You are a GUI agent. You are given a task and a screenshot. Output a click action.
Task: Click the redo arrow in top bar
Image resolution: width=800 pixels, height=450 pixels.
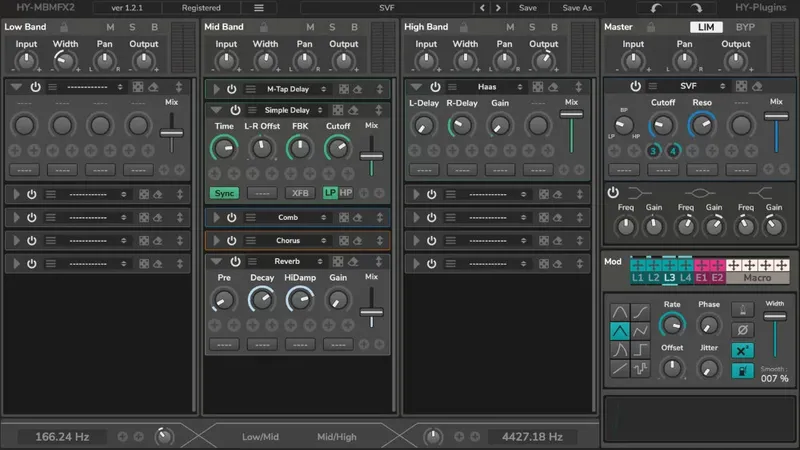(x=694, y=8)
